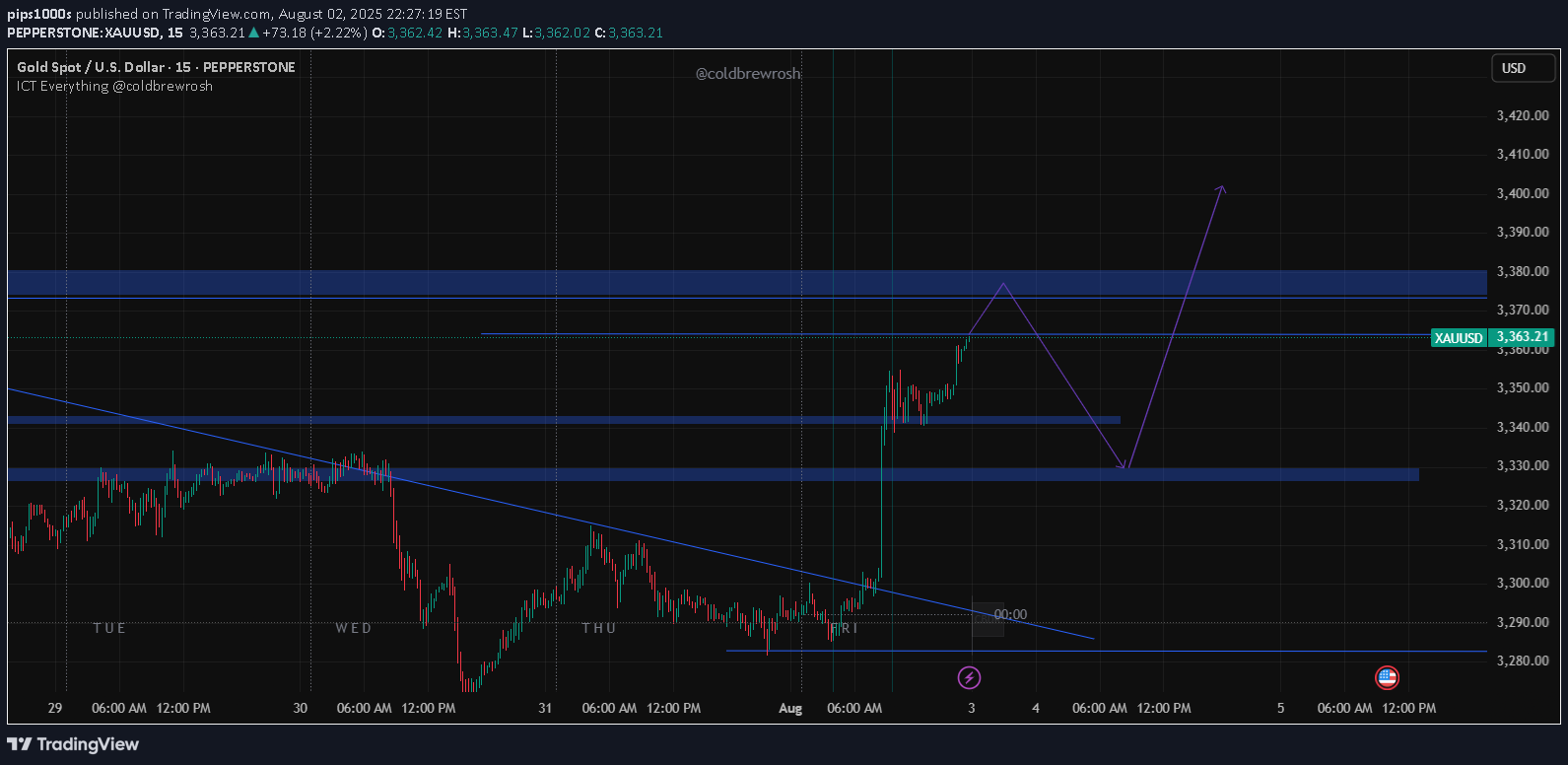Image resolution: width=1568 pixels, height=765 pixels.
Task: Click the date 29 on the time axis
Action: (x=55, y=708)
